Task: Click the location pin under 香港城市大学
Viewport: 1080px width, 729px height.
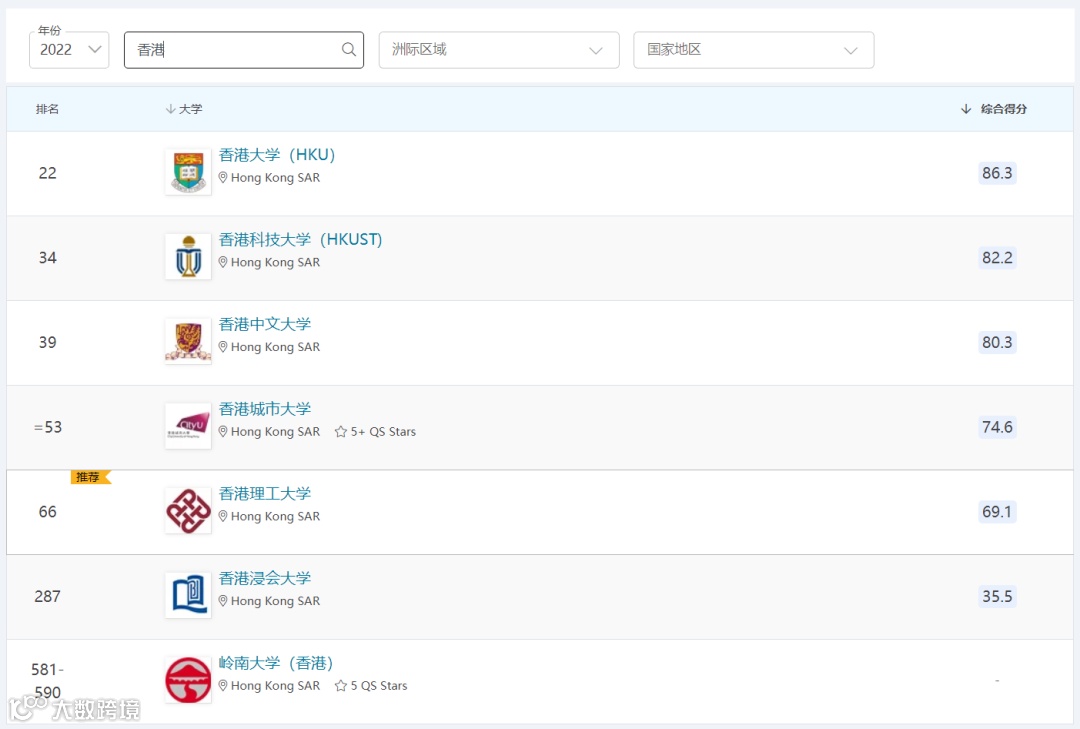Action: 223,432
